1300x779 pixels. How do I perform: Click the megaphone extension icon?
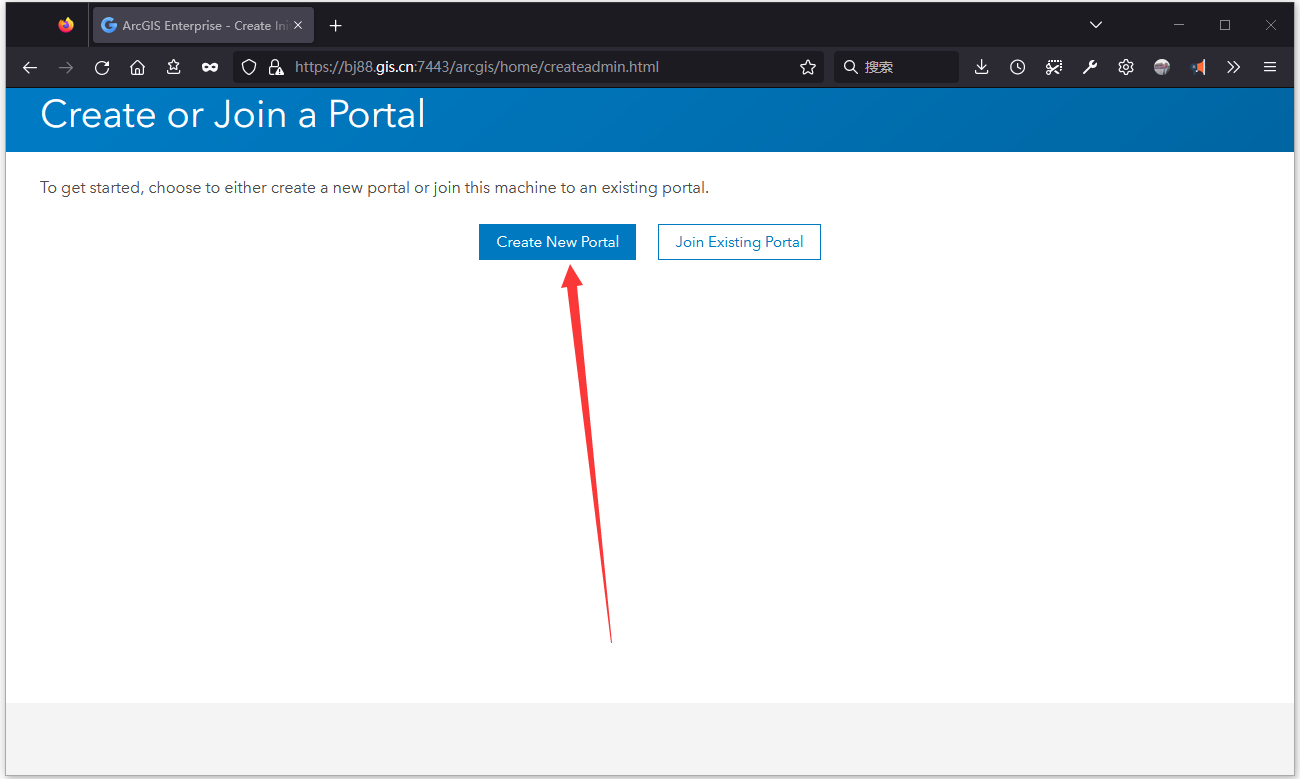1198,67
